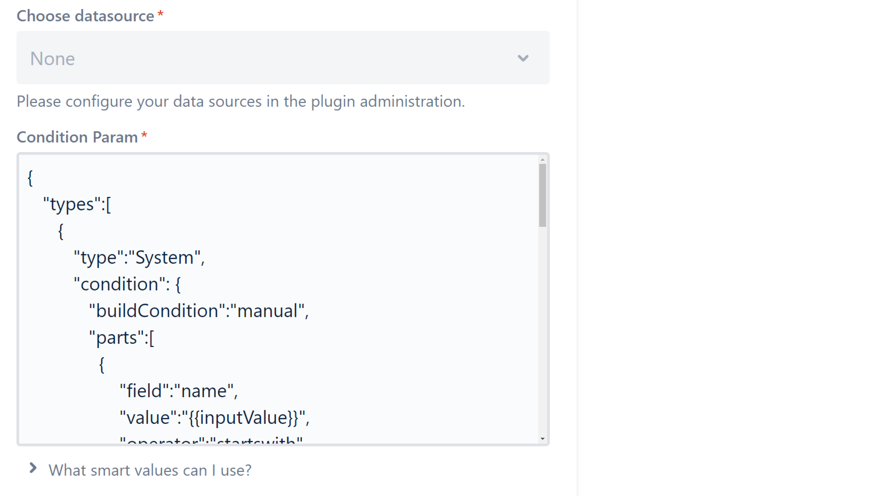Image resolution: width=871 pixels, height=496 pixels.
Task: Expand 'What smart values can I use?'
Action: 150,470
